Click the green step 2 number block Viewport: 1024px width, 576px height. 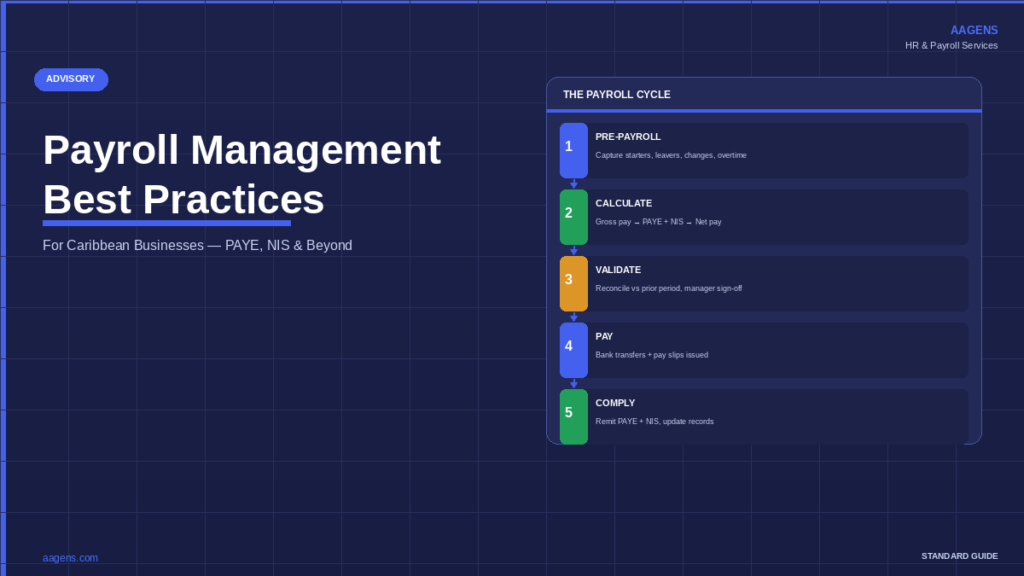tap(573, 217)
